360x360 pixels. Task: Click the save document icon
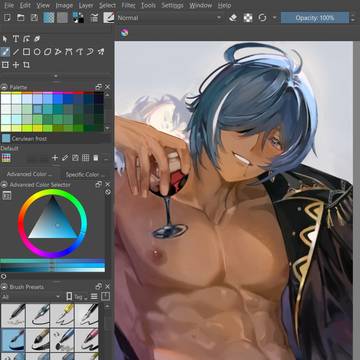tap(34, 18)
